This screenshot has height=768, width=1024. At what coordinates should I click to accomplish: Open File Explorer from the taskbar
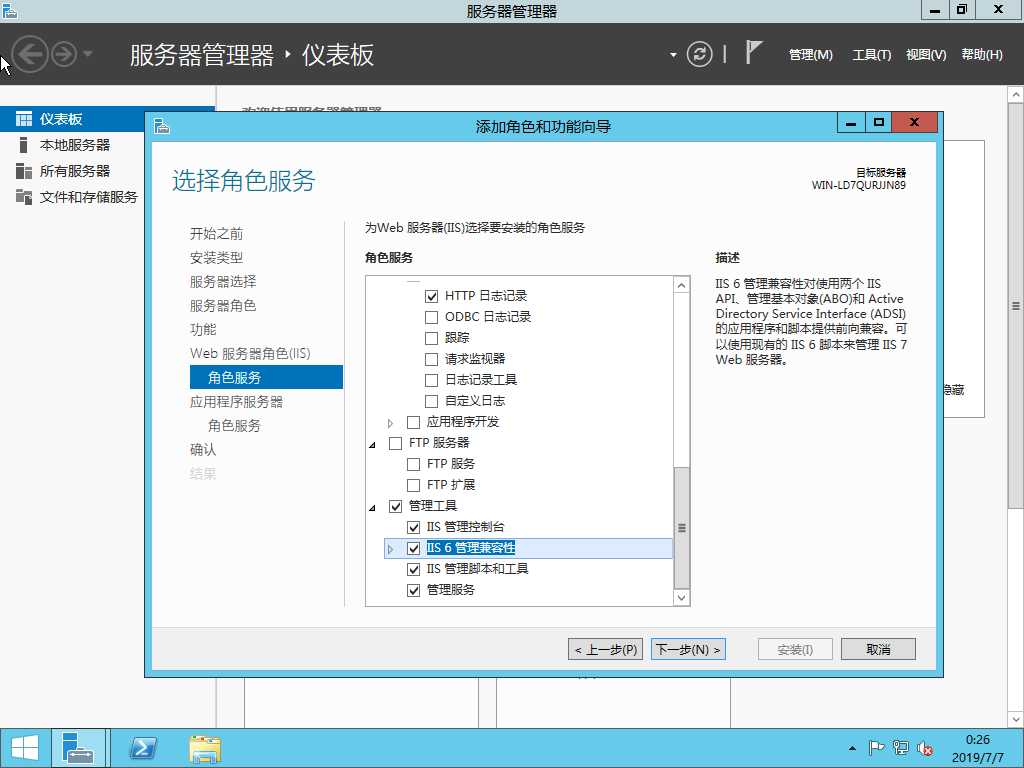click(205, 748)
